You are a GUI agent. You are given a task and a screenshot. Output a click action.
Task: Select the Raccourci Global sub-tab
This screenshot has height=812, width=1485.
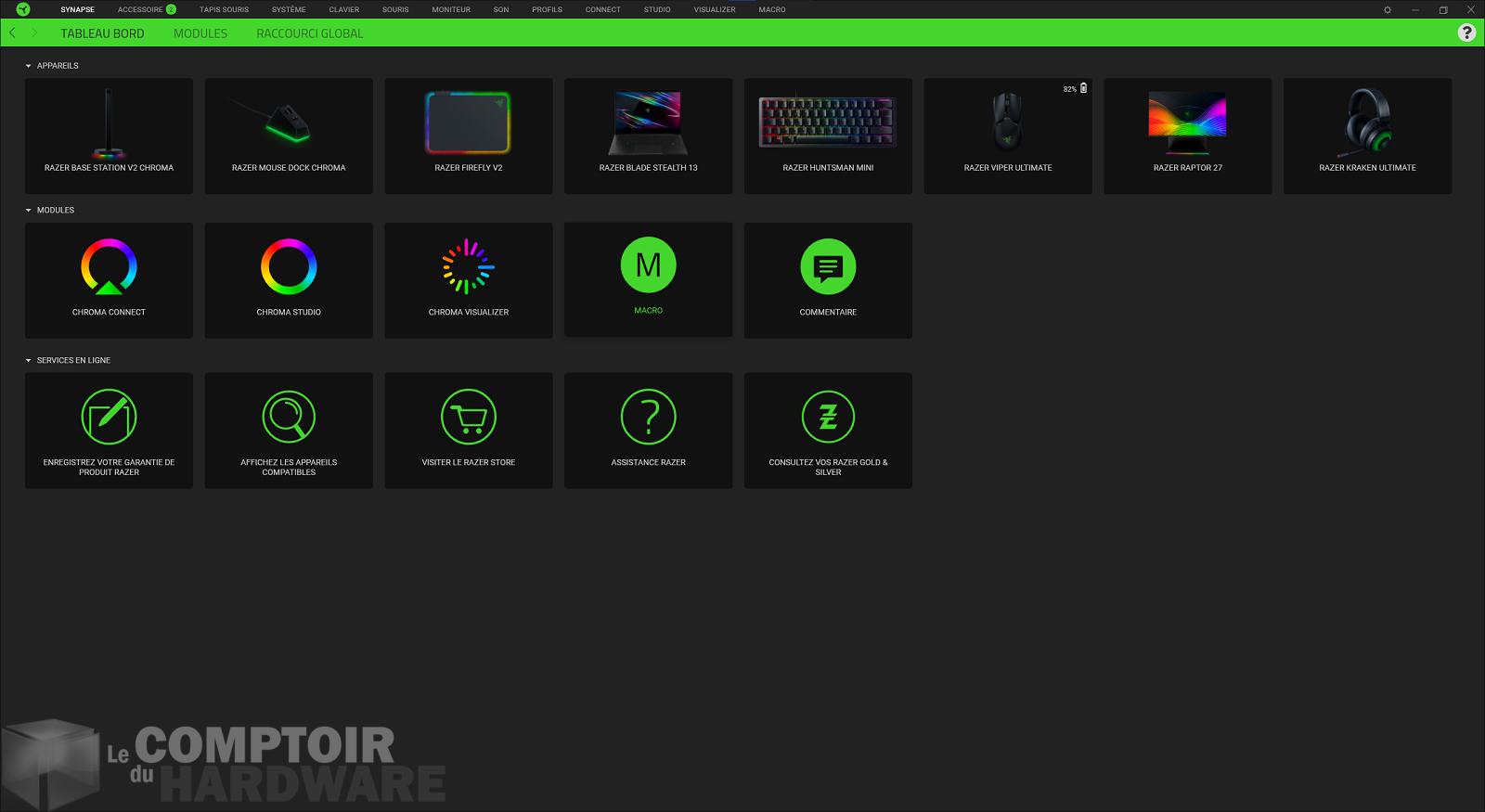coord(310,33)
